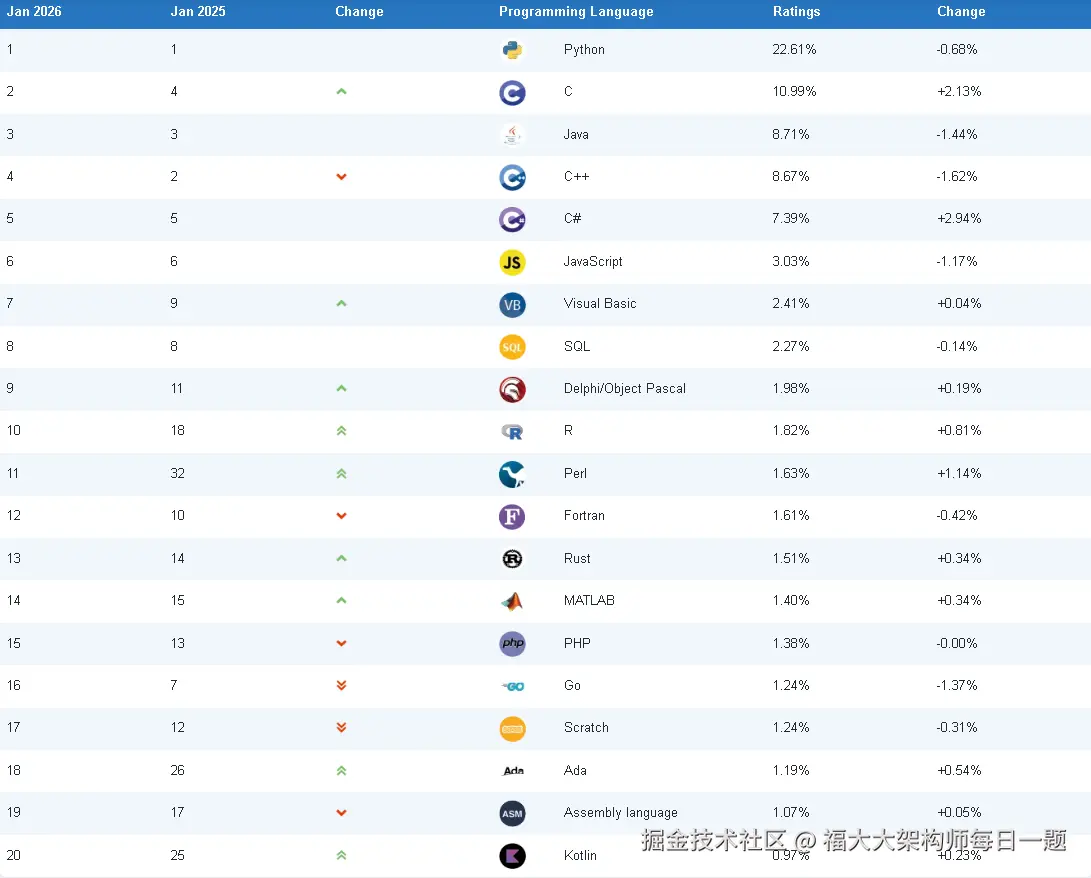Click PHP's -0.00% change value

tap(957, 644)
